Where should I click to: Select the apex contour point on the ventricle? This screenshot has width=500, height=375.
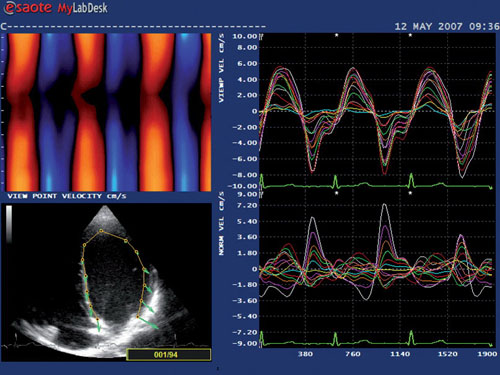coord(101,230)
